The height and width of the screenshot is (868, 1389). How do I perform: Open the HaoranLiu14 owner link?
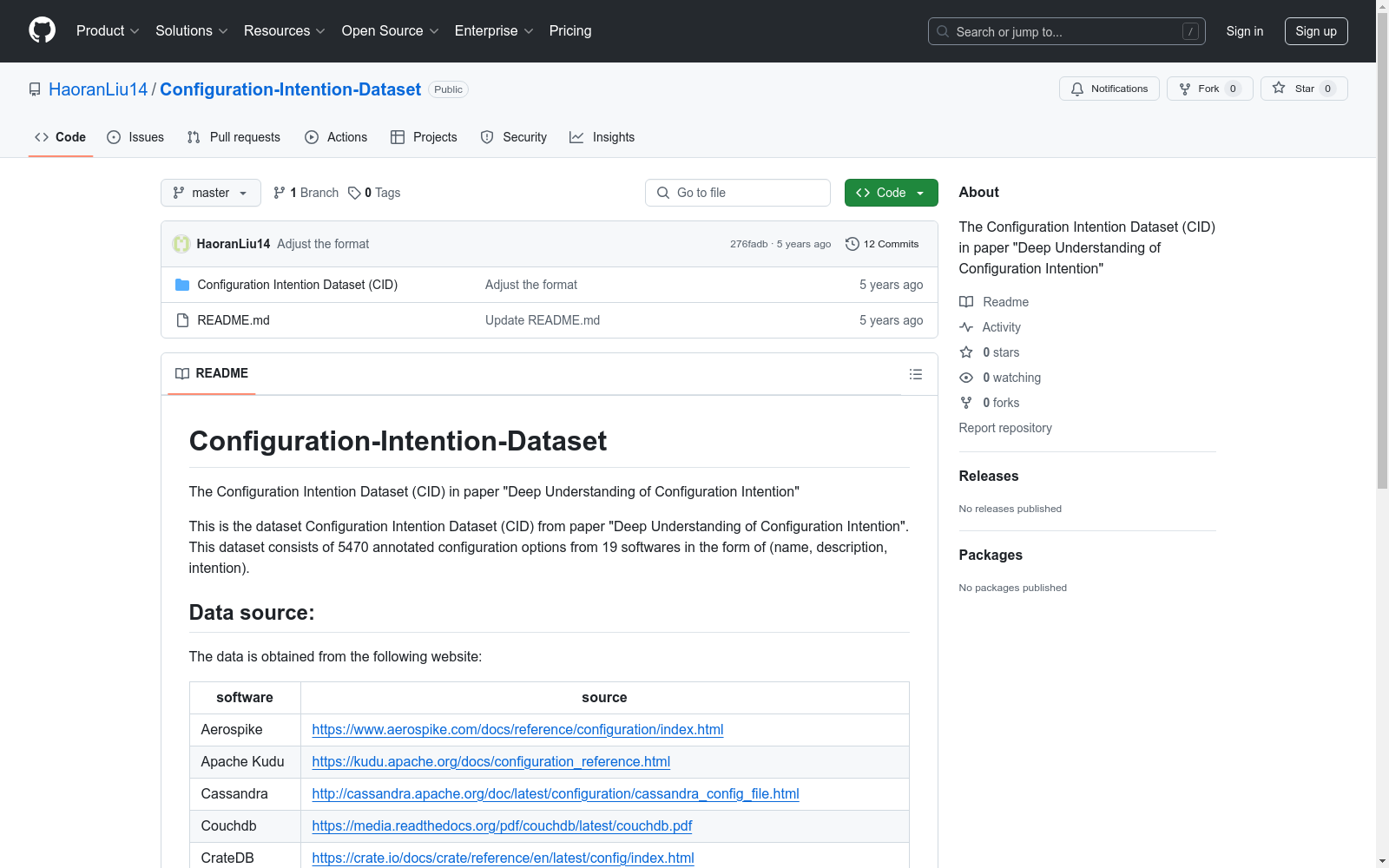(x=98, y=89)
